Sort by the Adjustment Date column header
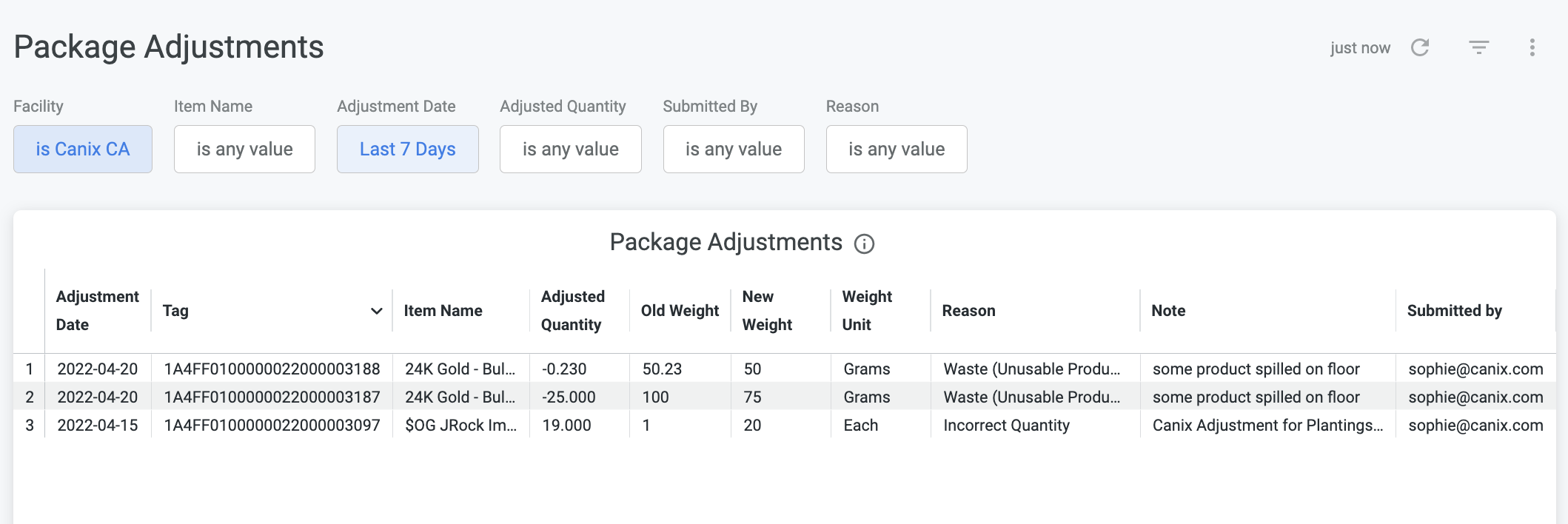1568x524 pixels. [x=97, y=310]
